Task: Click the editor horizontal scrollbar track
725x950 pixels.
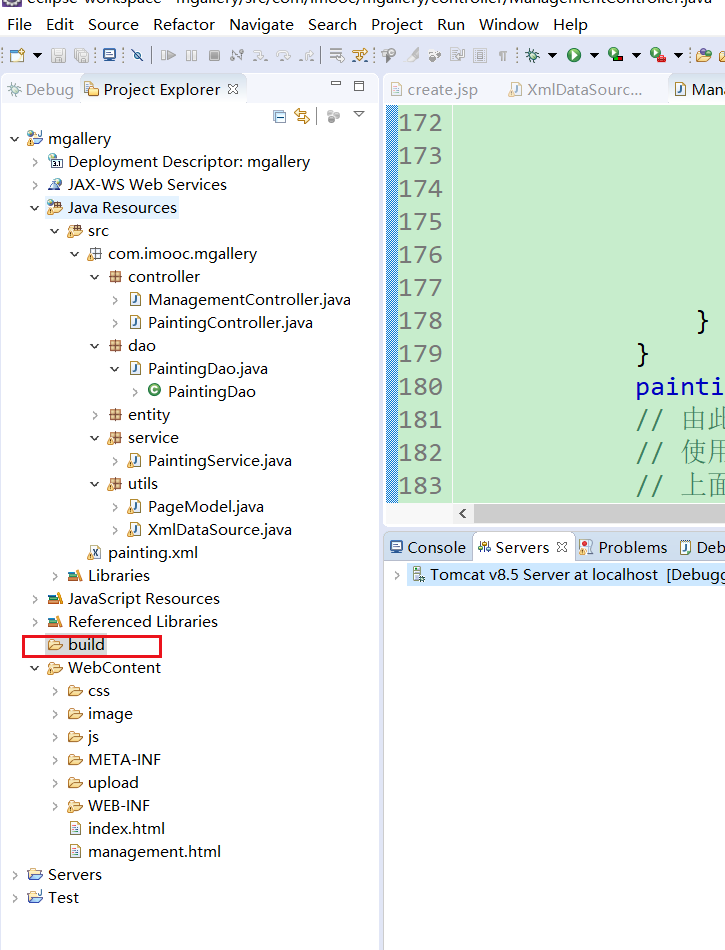Action: (600, 514)
